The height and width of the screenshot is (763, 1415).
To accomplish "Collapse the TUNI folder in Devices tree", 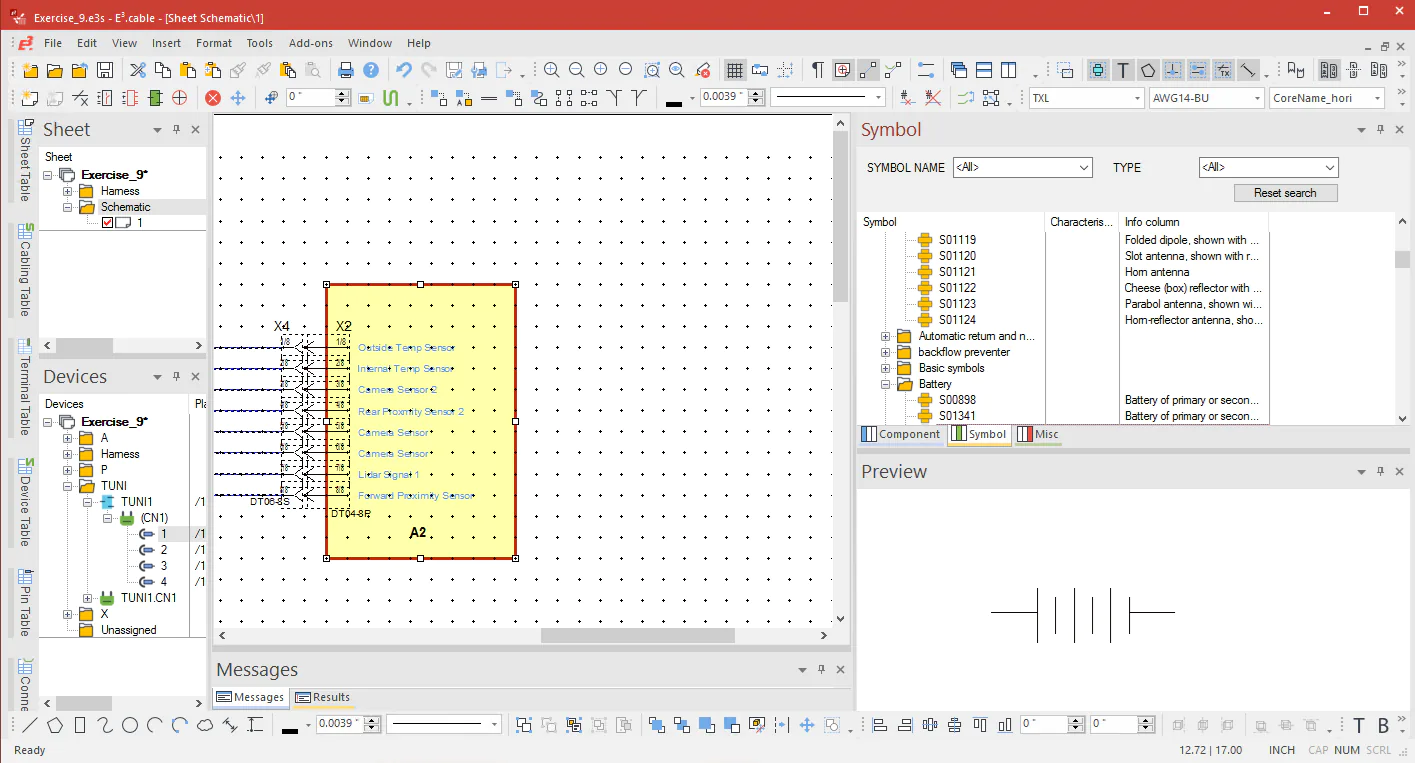I will click(x=68, y=486).
